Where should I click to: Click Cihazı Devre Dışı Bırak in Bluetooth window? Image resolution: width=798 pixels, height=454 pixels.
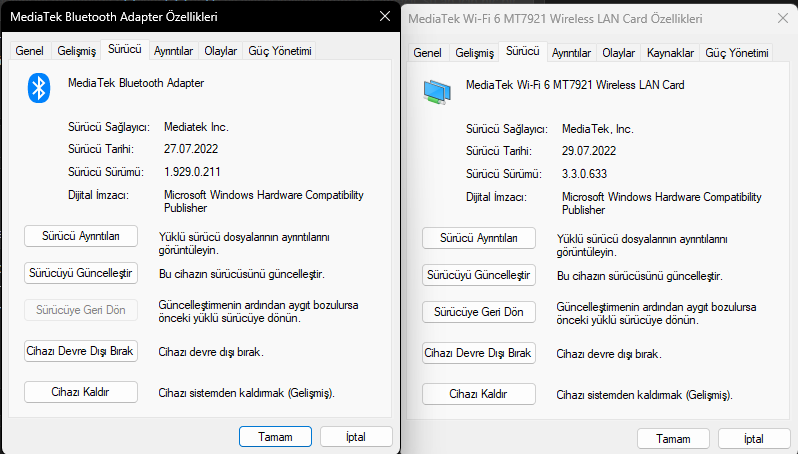81,351
